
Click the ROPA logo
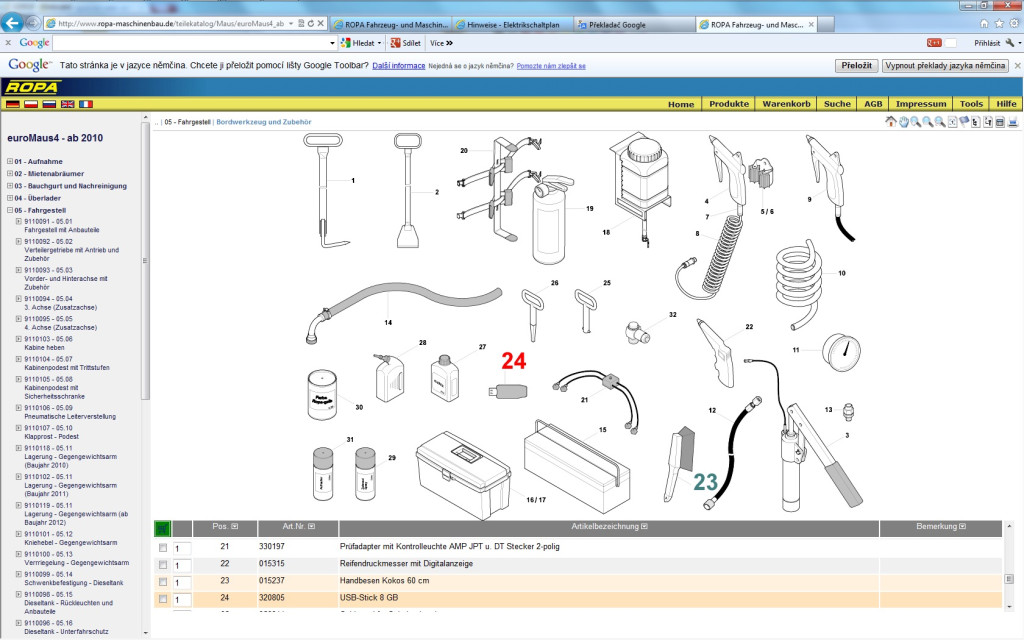(x=32, y=87)
